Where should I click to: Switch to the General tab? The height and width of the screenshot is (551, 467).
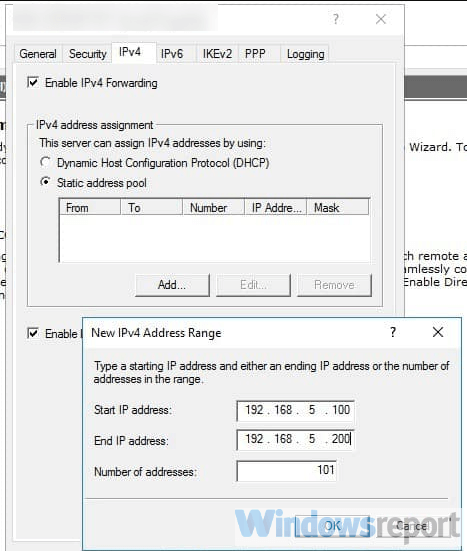38,54
